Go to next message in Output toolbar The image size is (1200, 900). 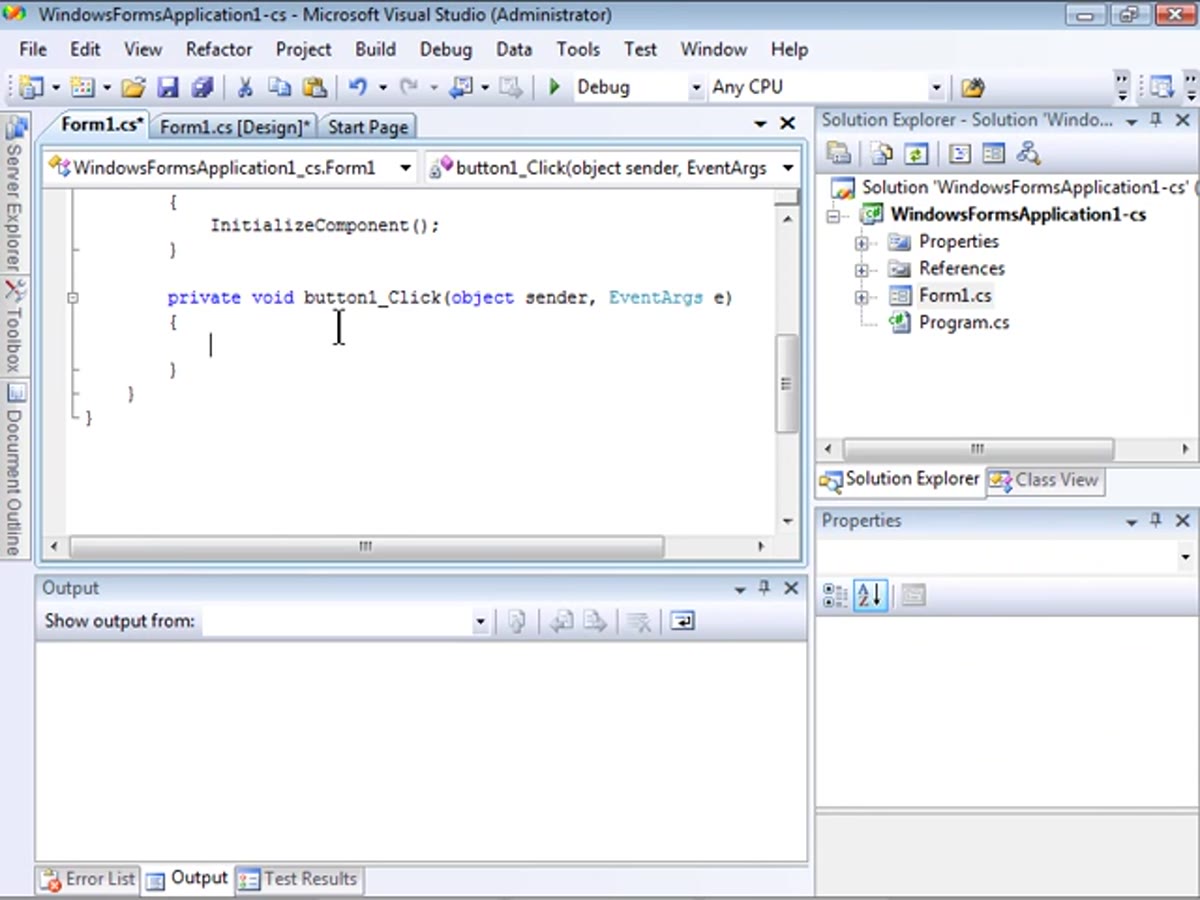[596, 622]
